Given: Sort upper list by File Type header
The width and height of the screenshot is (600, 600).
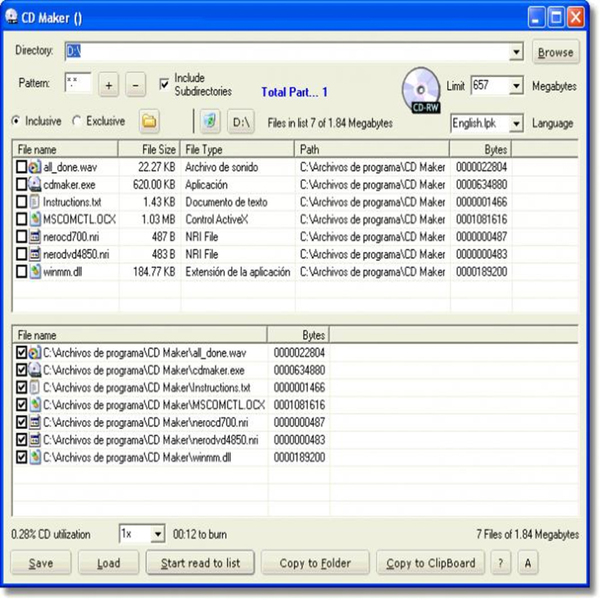Looking at the screenshot, I should click(x=237, y=149).
